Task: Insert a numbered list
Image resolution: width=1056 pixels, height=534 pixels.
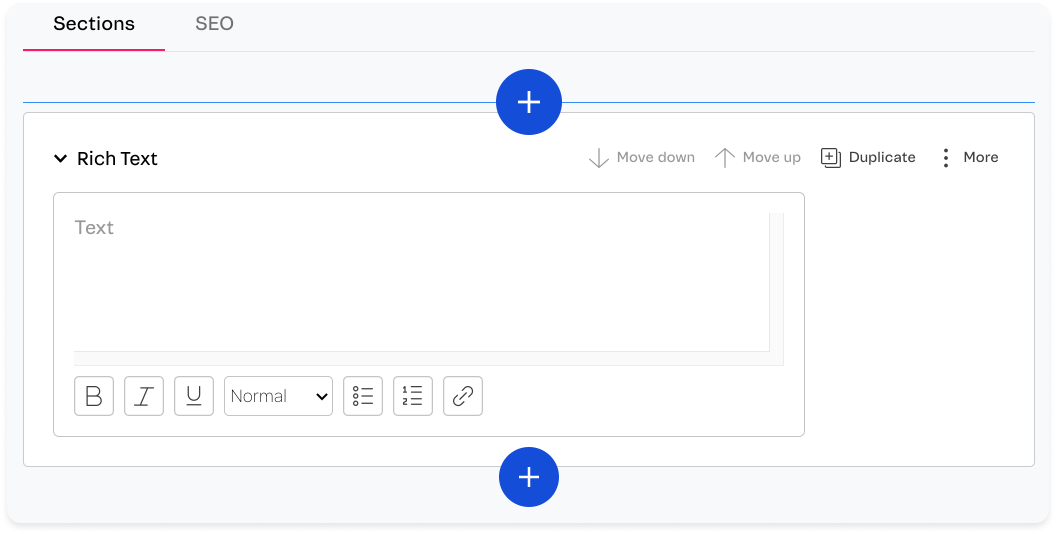Action: (413, 396)
